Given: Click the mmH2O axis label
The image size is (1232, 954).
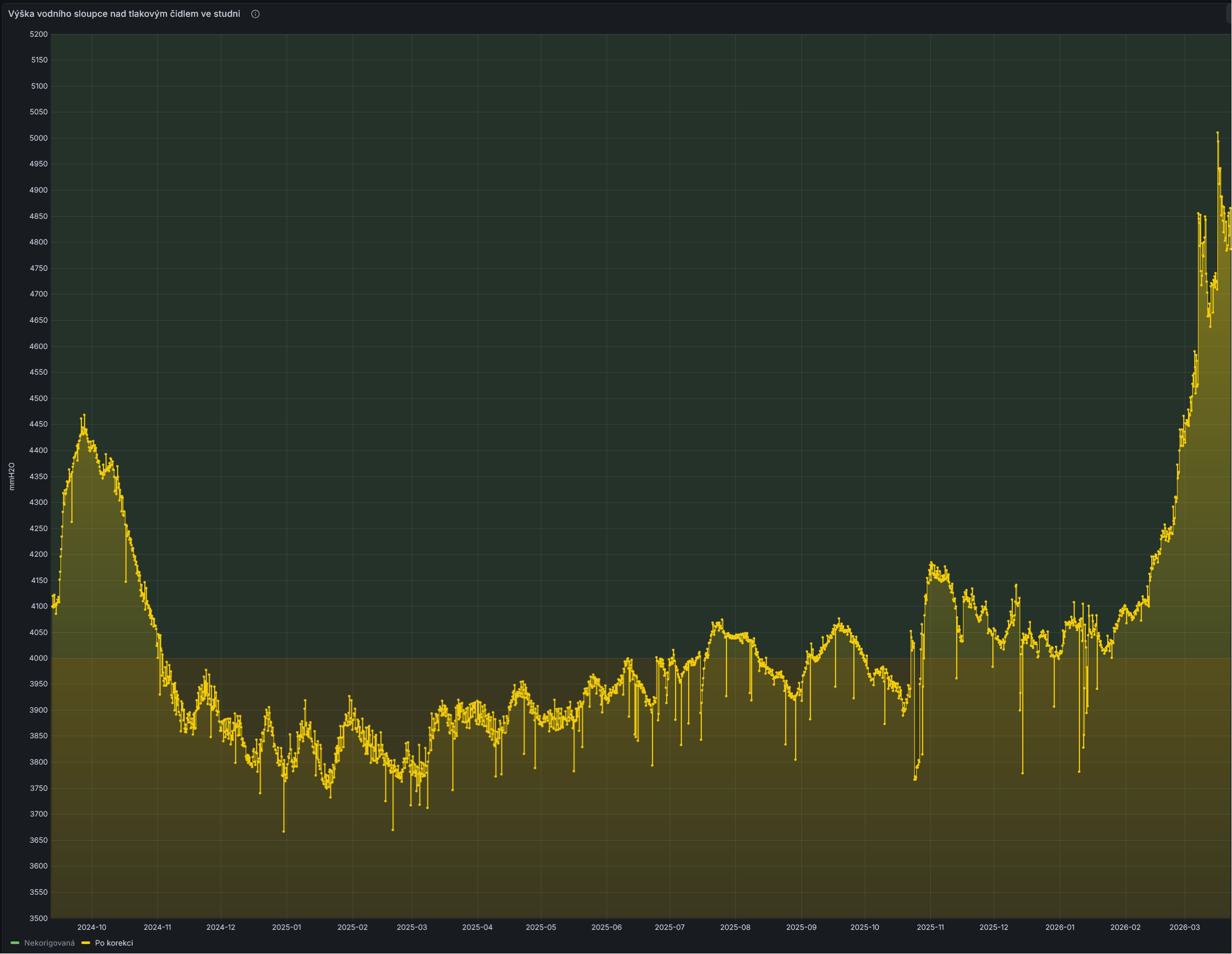Looking at the screenshot, I should point(12,476).
